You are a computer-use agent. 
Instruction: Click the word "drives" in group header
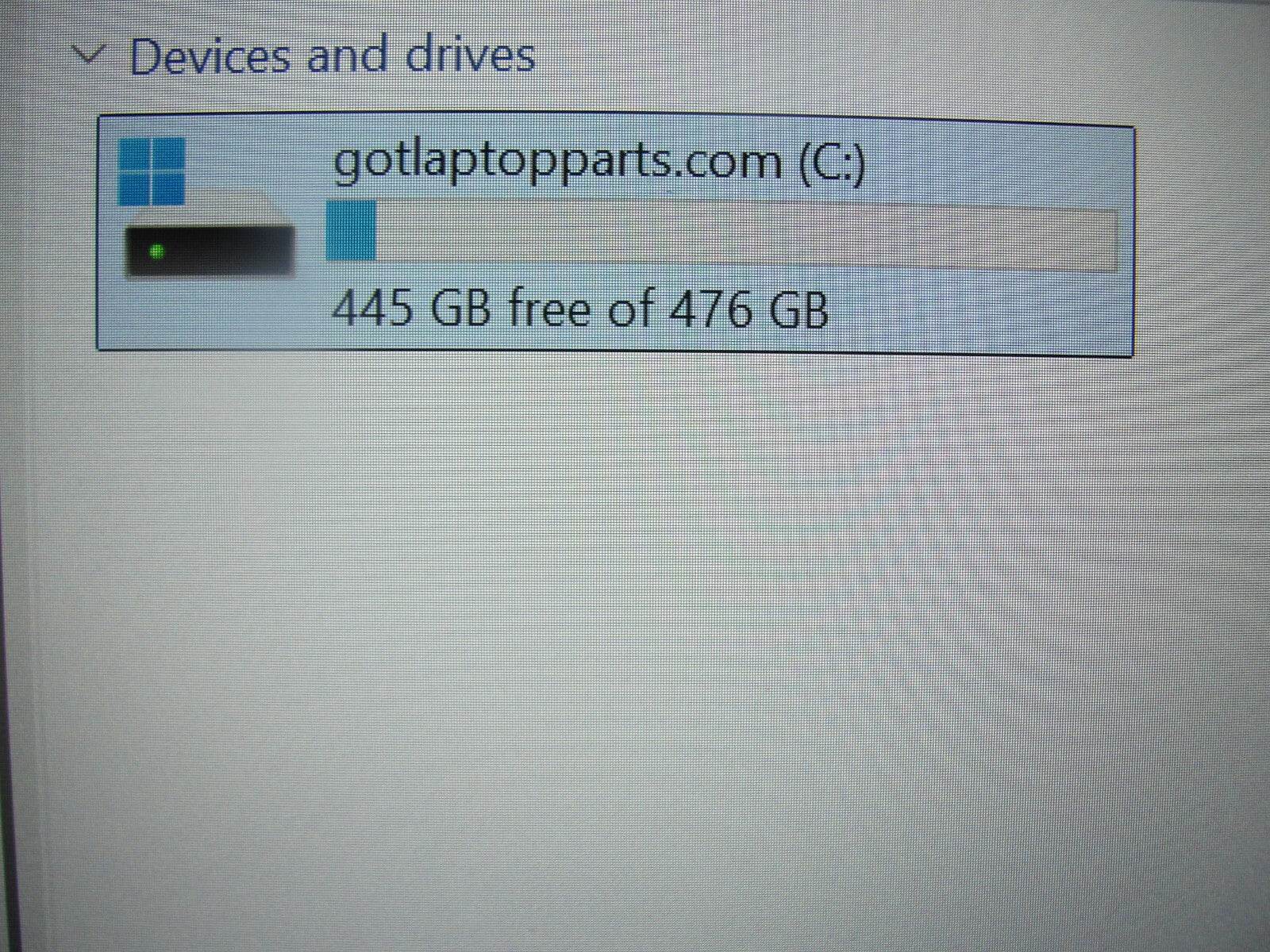[471, 55]
